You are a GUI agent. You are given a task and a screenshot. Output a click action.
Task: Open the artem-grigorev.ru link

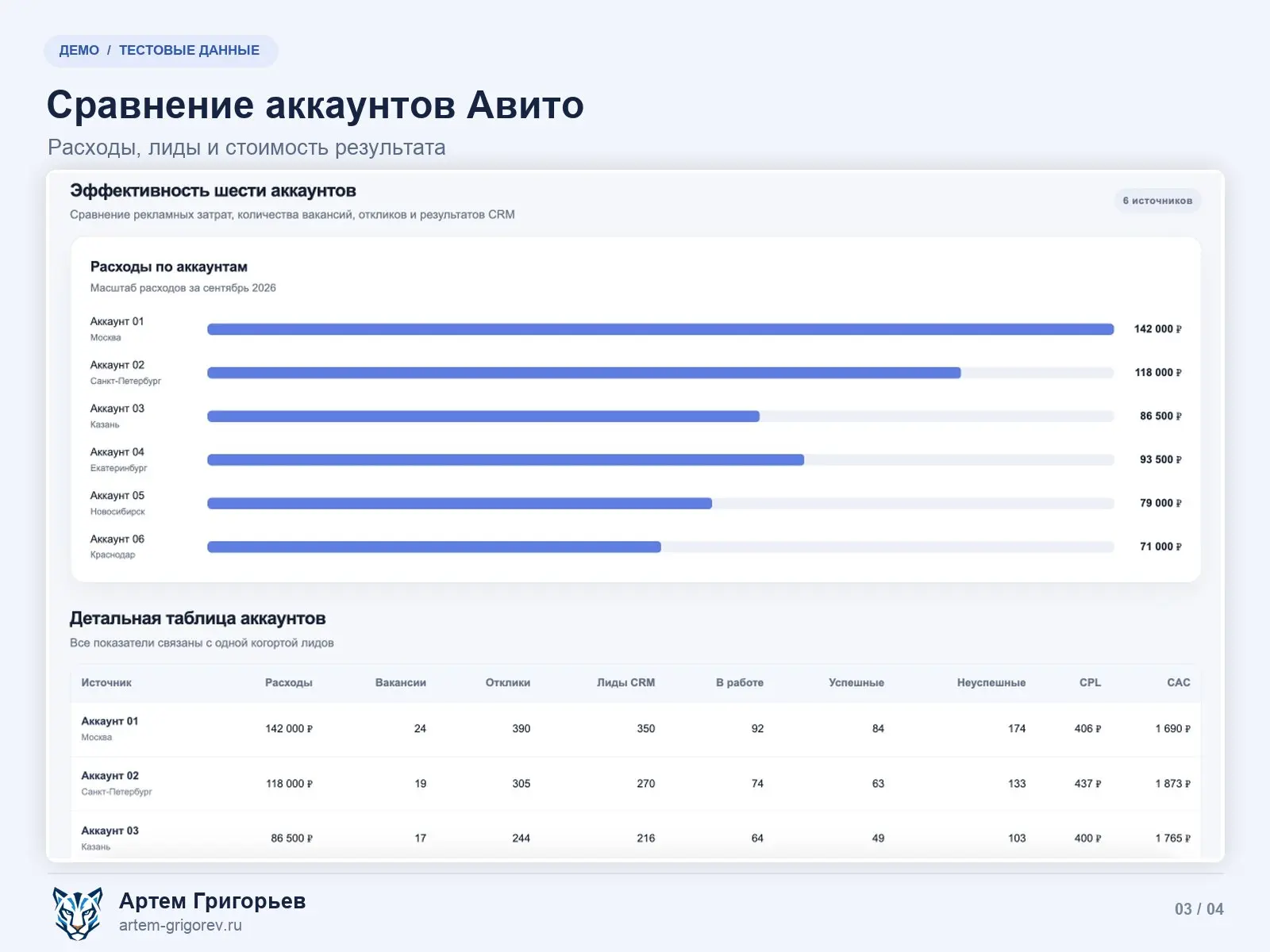[x=180, y=925]
